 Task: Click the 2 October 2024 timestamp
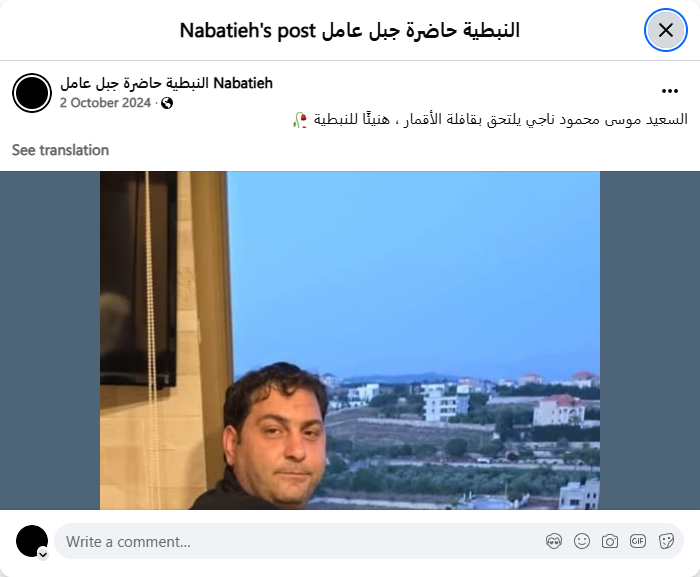tap(105, 103)
